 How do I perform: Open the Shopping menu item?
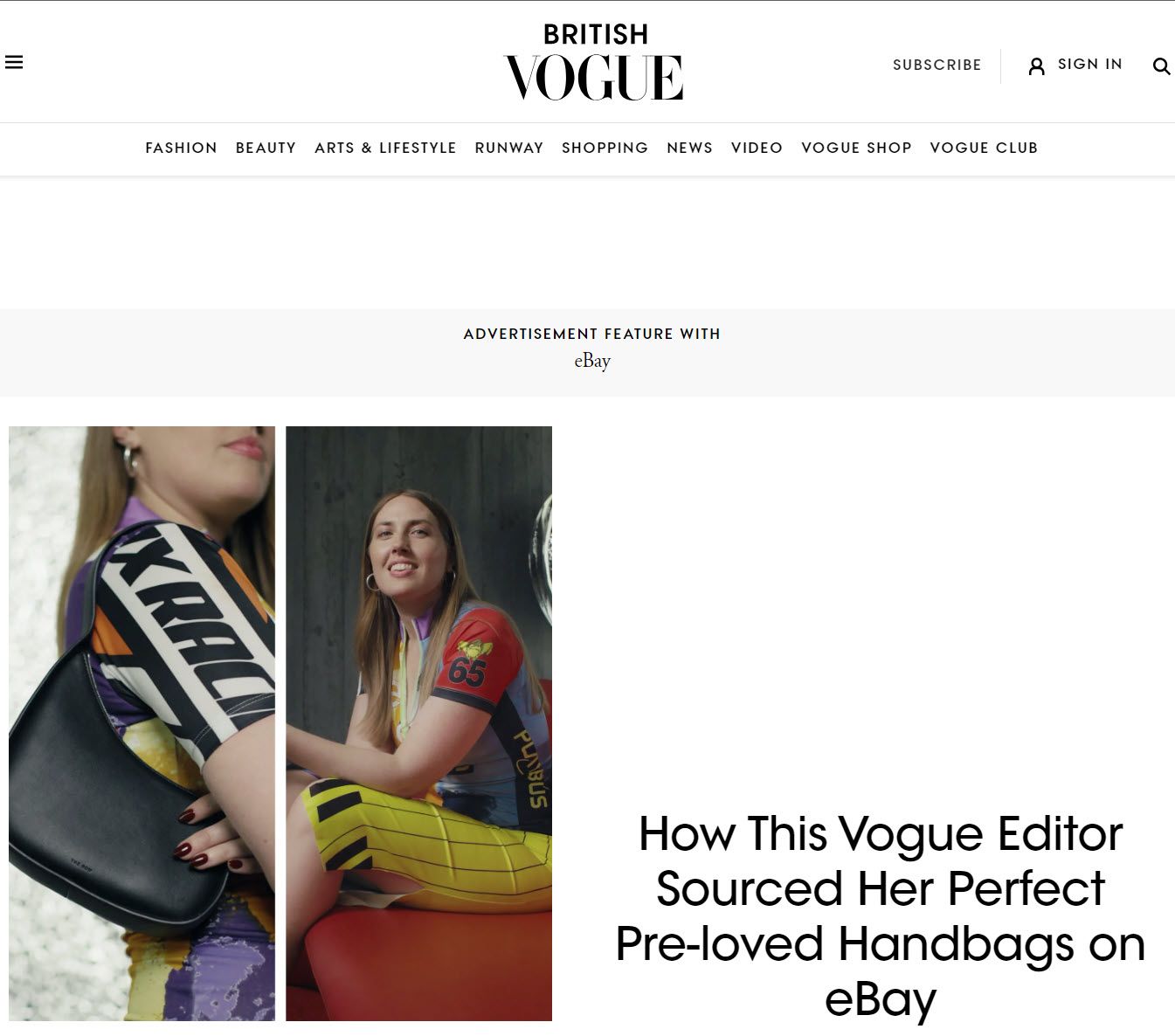click(x=605, y=148)
